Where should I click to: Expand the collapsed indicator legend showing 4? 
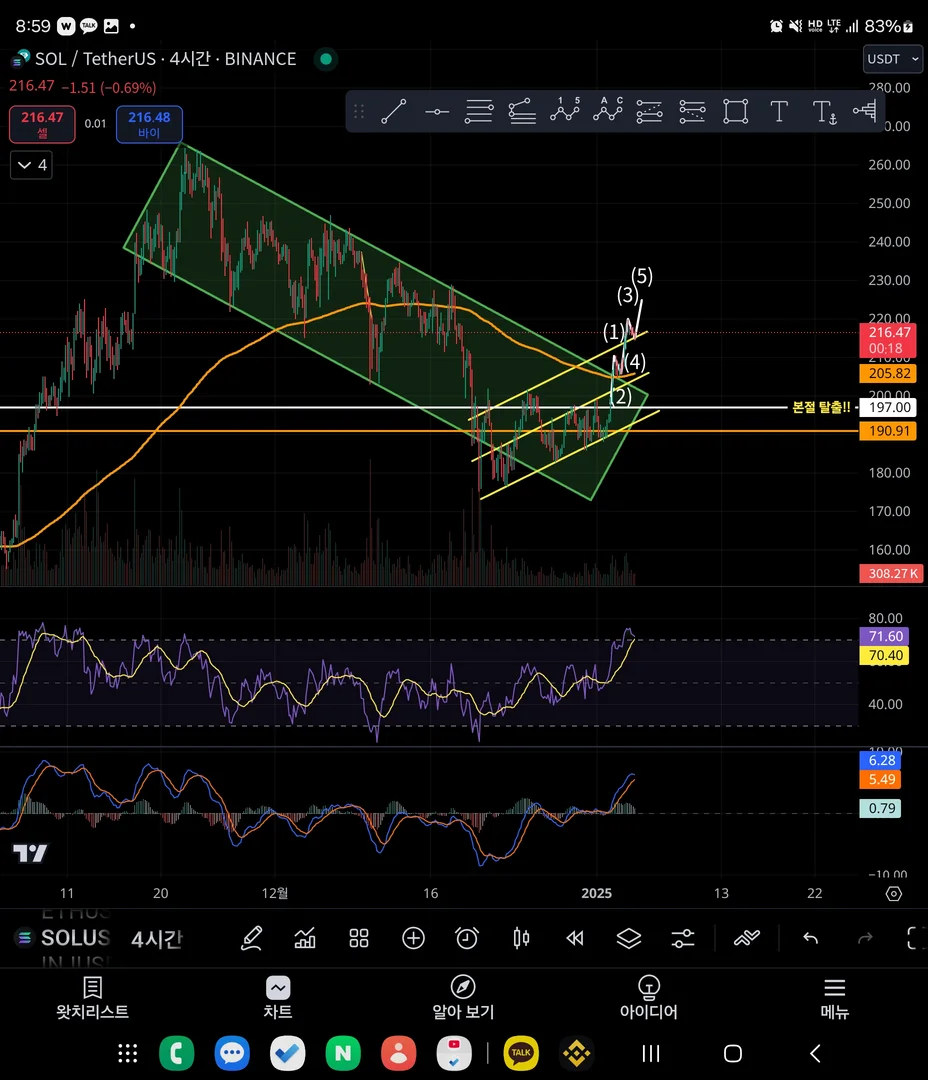point(32,165)
